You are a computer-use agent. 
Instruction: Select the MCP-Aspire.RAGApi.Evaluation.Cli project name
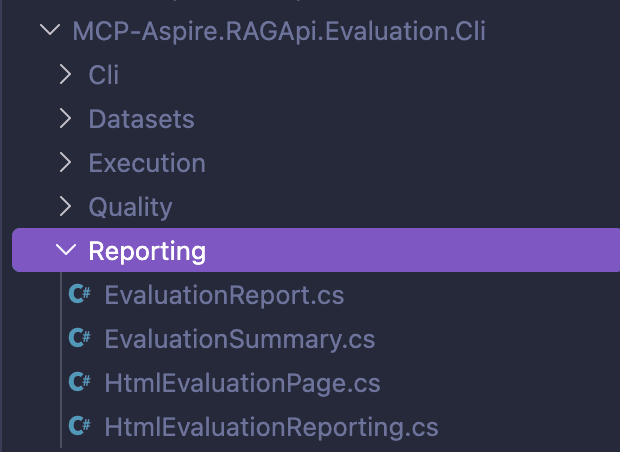coord(279,31)
